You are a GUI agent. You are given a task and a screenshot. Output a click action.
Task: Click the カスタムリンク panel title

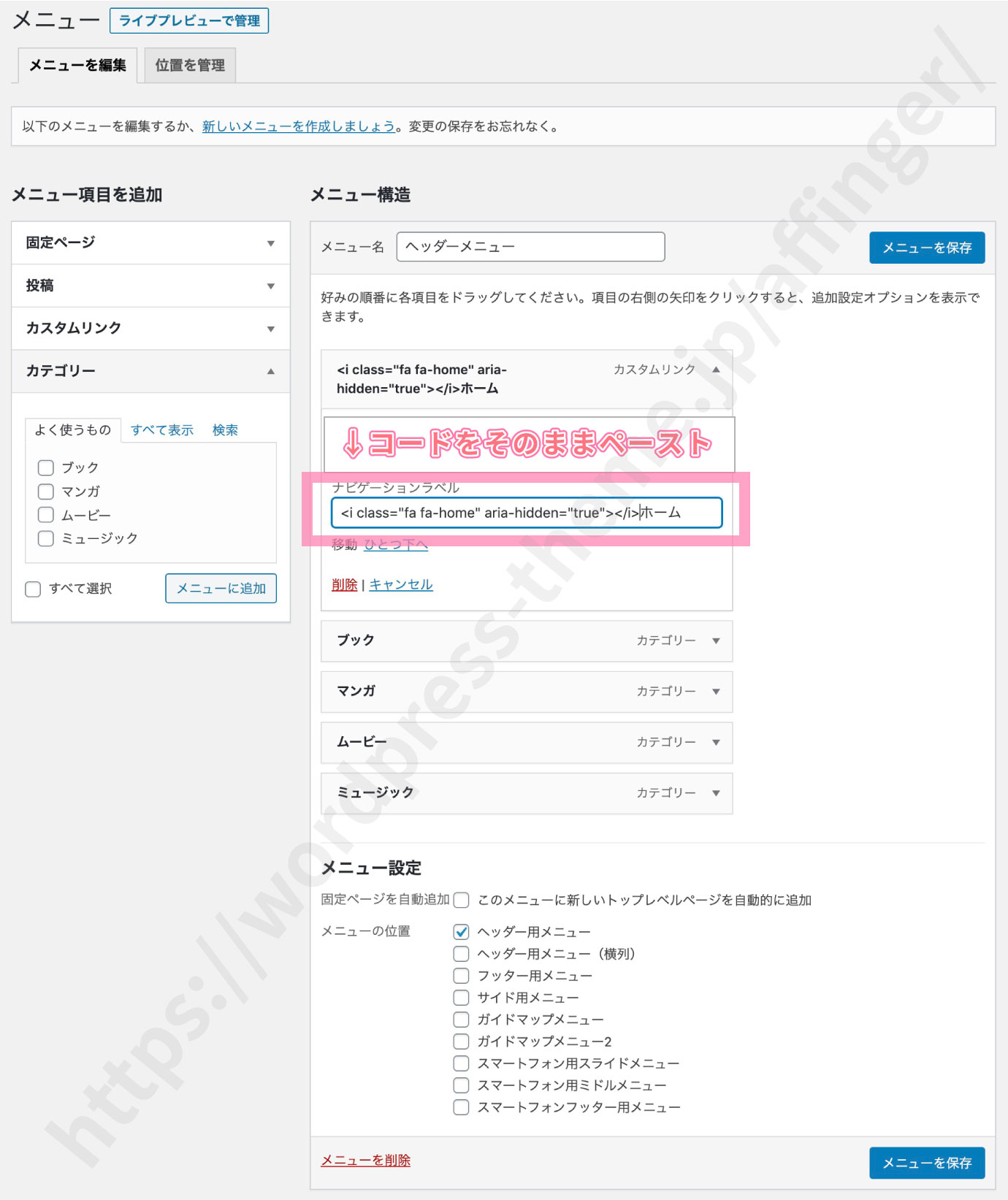pyautogui.click(x=74, y=328)
